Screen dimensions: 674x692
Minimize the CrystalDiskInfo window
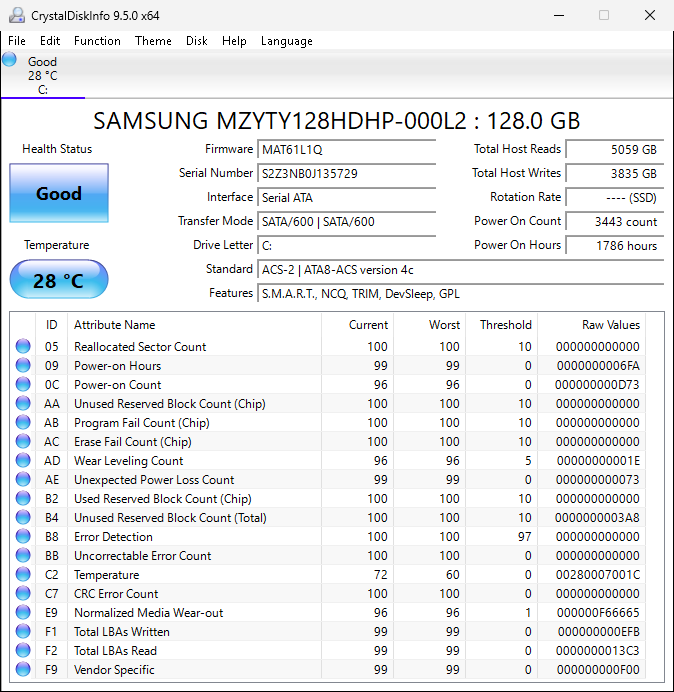(x=559, y=15)
